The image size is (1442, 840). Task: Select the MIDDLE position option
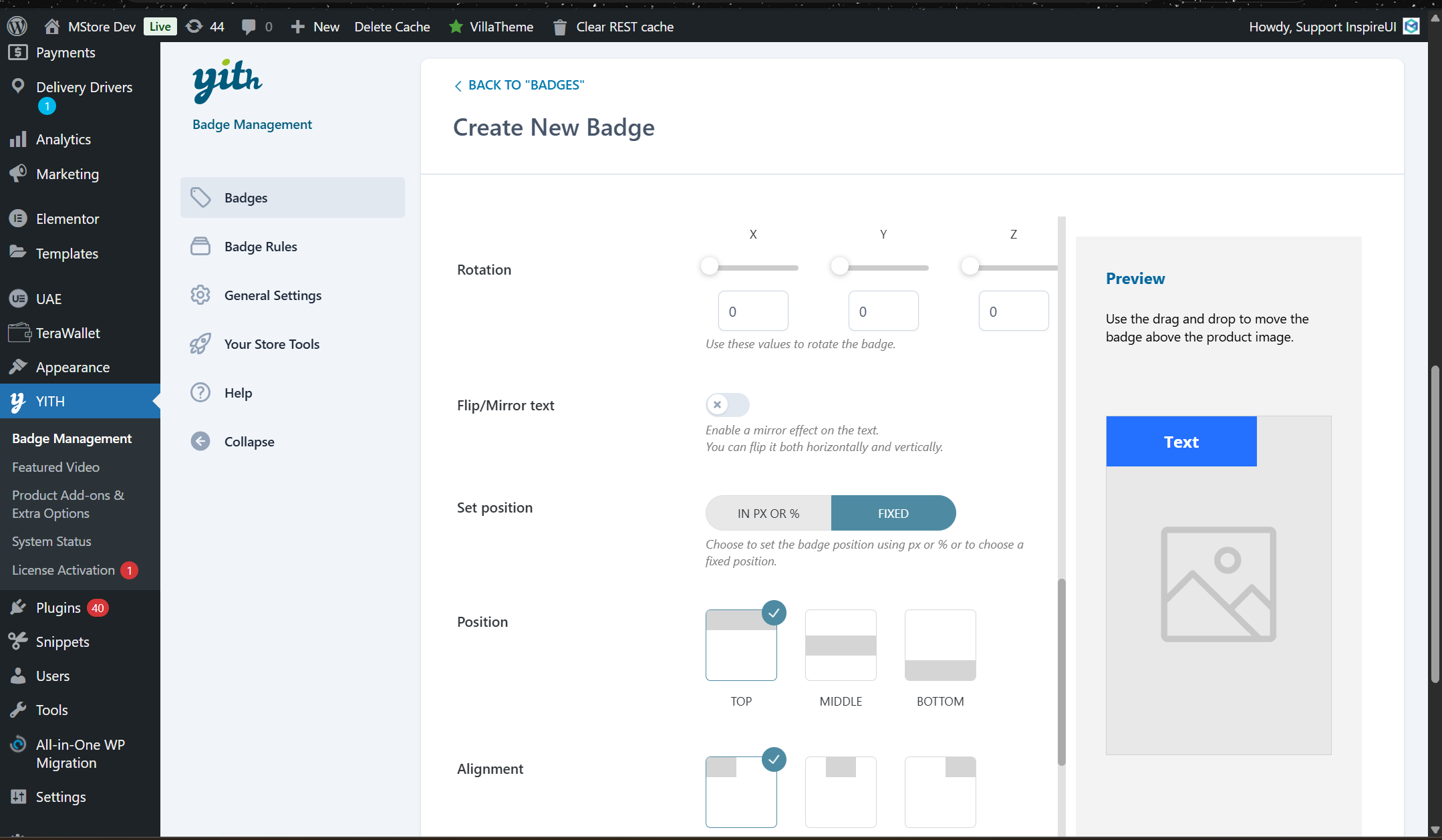841,646
